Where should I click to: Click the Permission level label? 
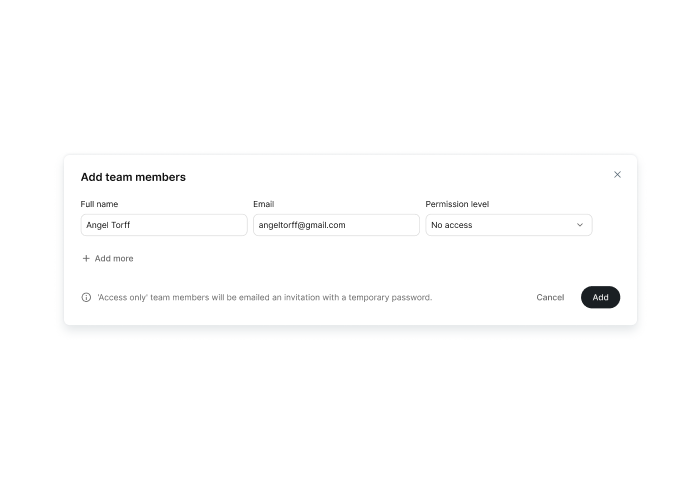click(x=457, y=204)
